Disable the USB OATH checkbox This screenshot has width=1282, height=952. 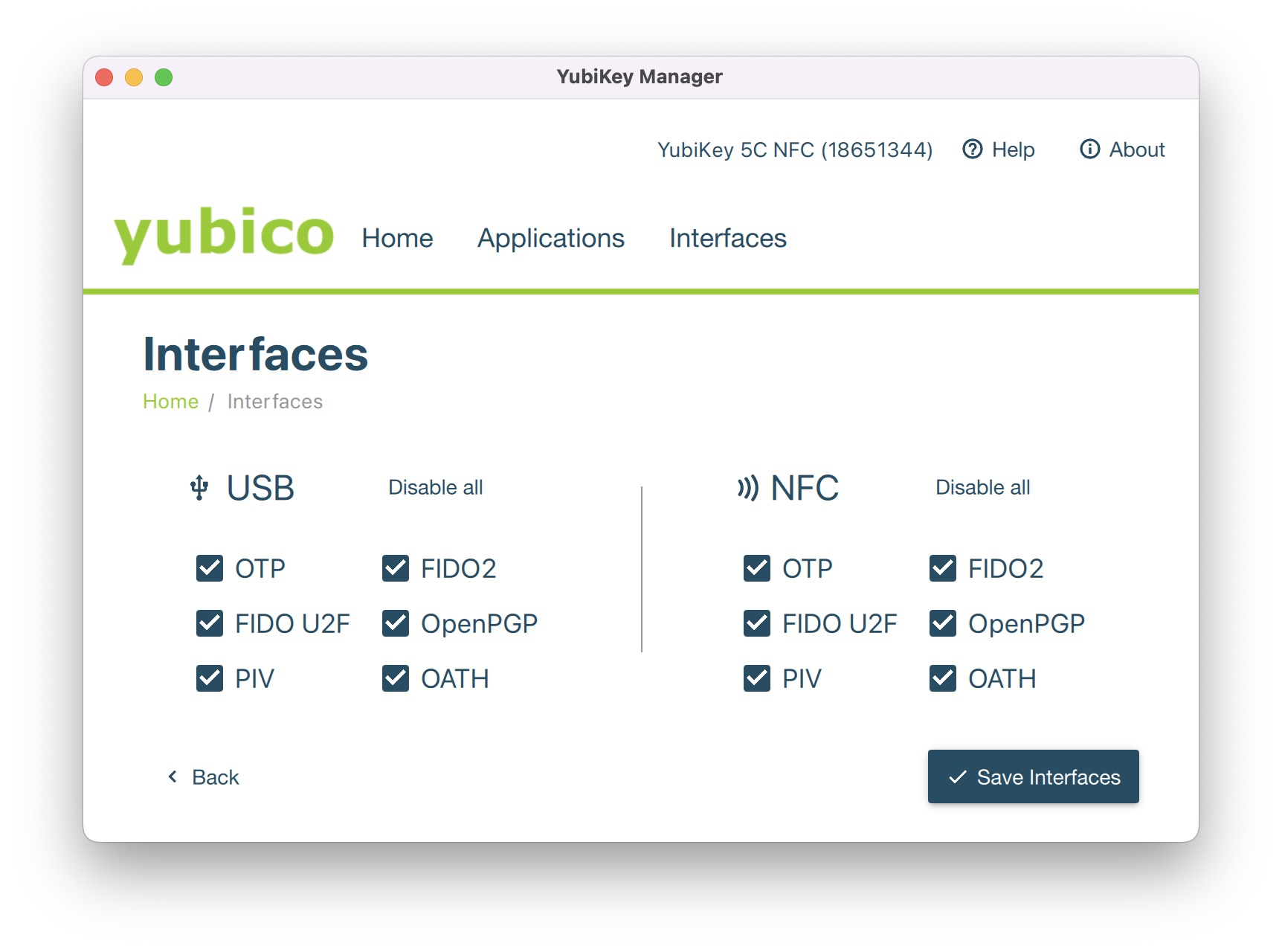click(x=396, y=678)
